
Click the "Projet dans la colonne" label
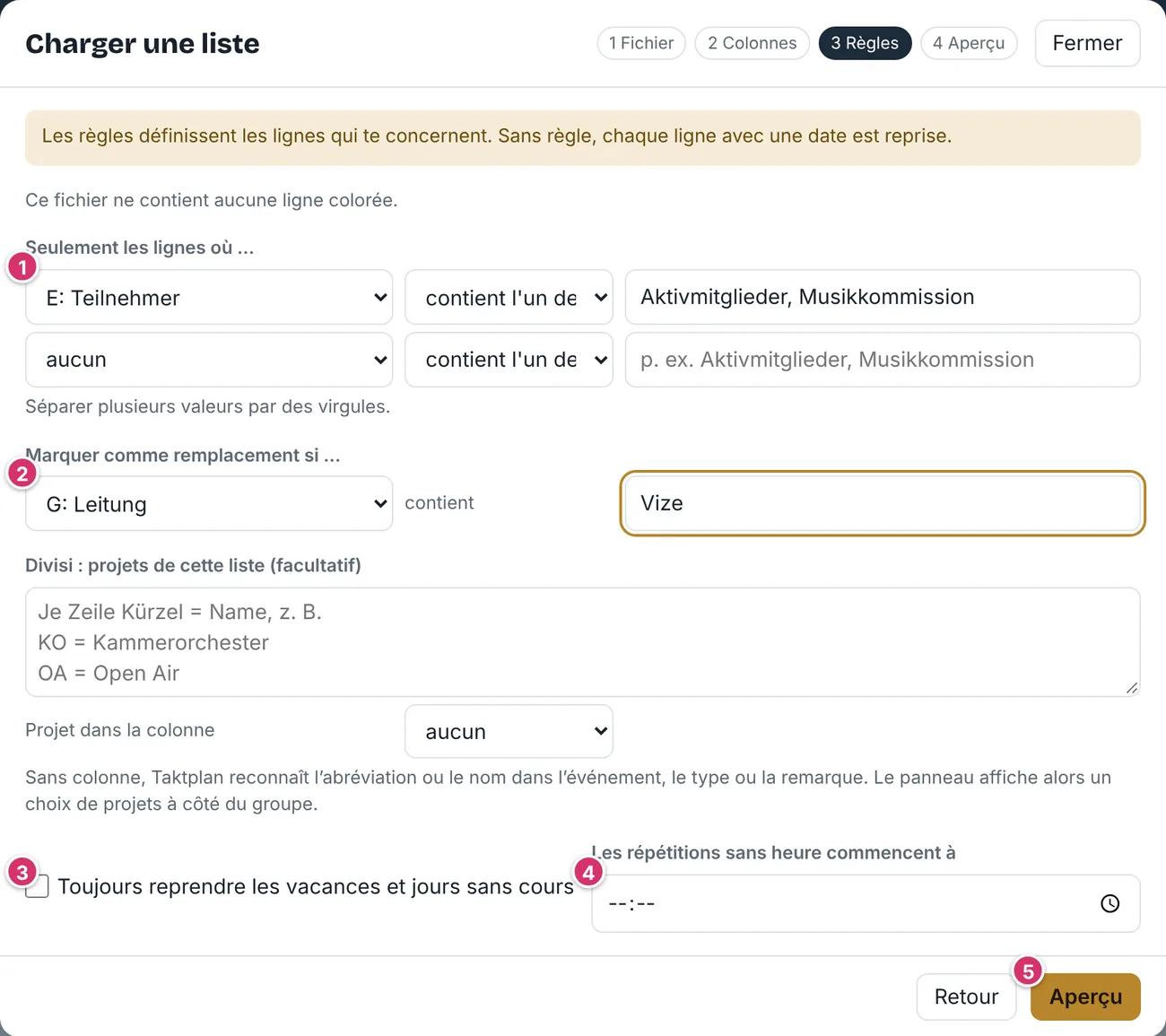(120, 730)
